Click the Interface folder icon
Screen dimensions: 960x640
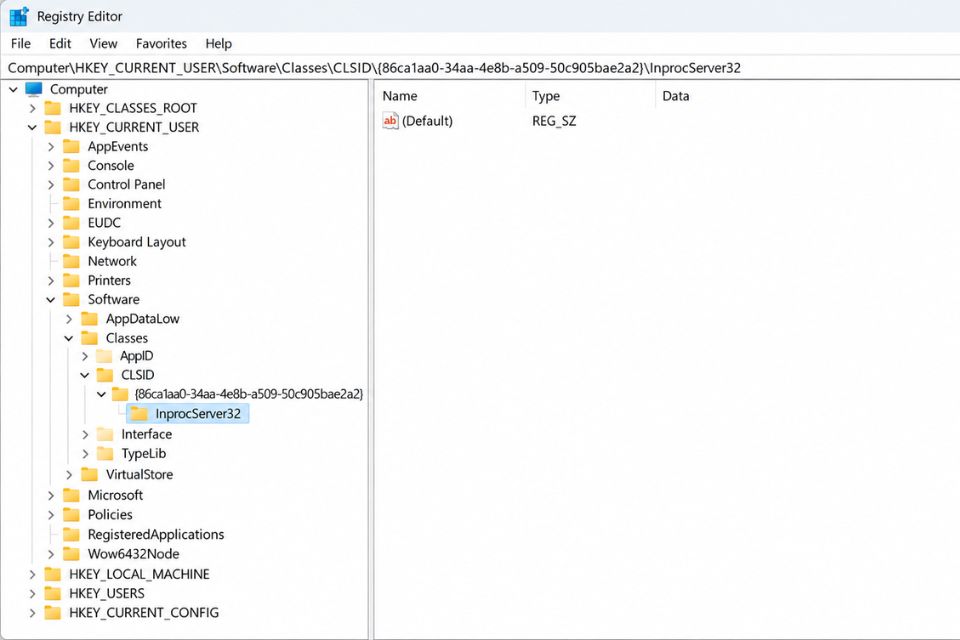pyautogui.click(x=105, y=434)
